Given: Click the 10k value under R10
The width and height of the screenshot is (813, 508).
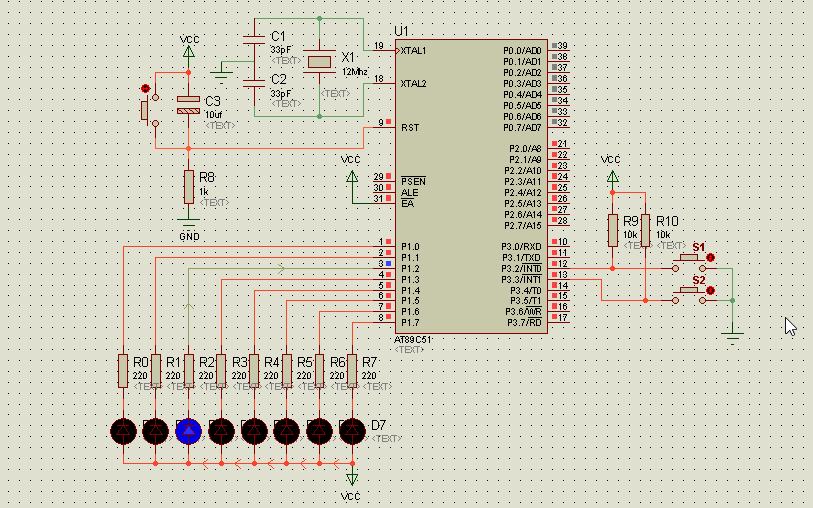Looking at the screenshot, I should click(663, 235).
